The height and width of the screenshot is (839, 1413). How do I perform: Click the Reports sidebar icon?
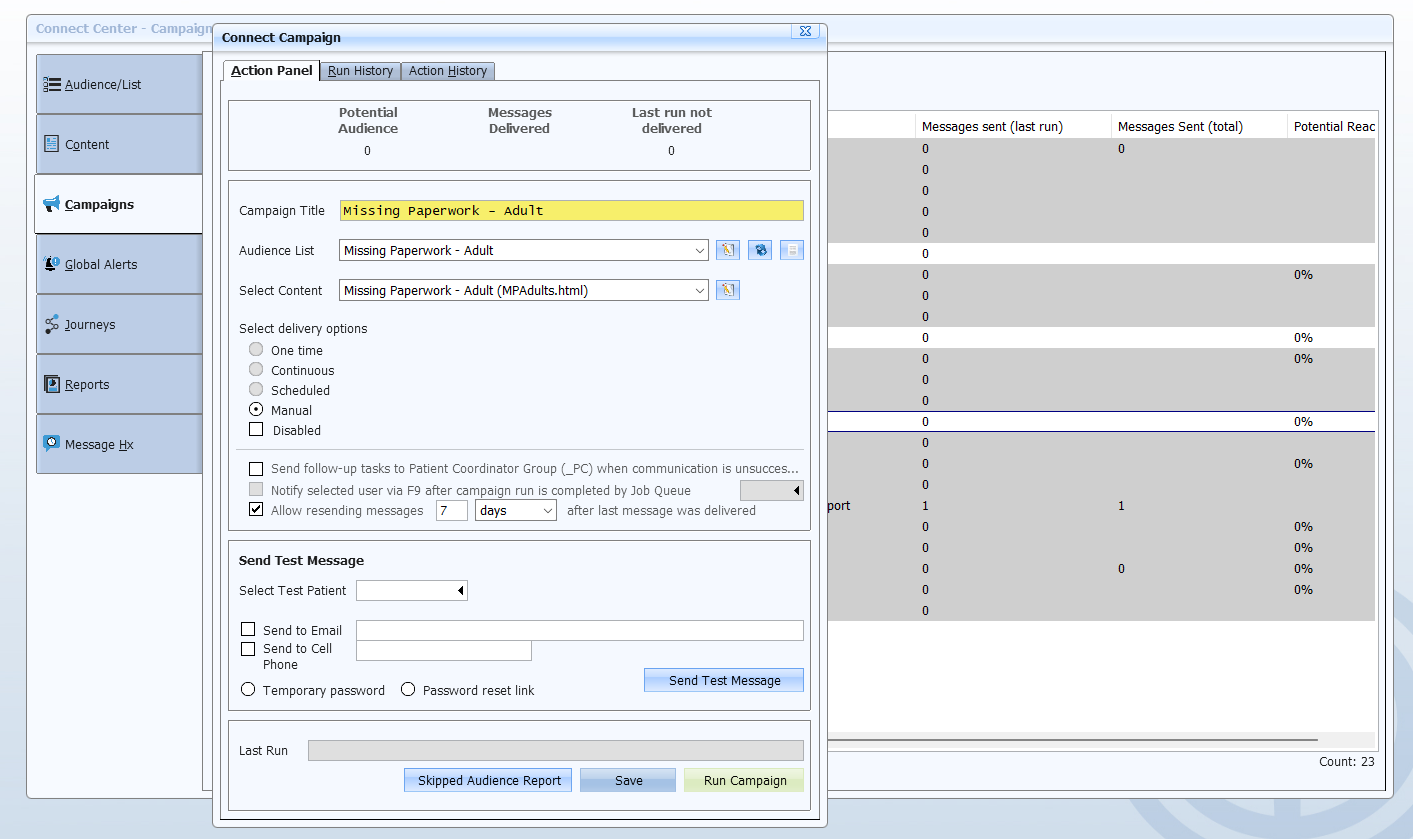pyautogui.click(x=52, y=384)
